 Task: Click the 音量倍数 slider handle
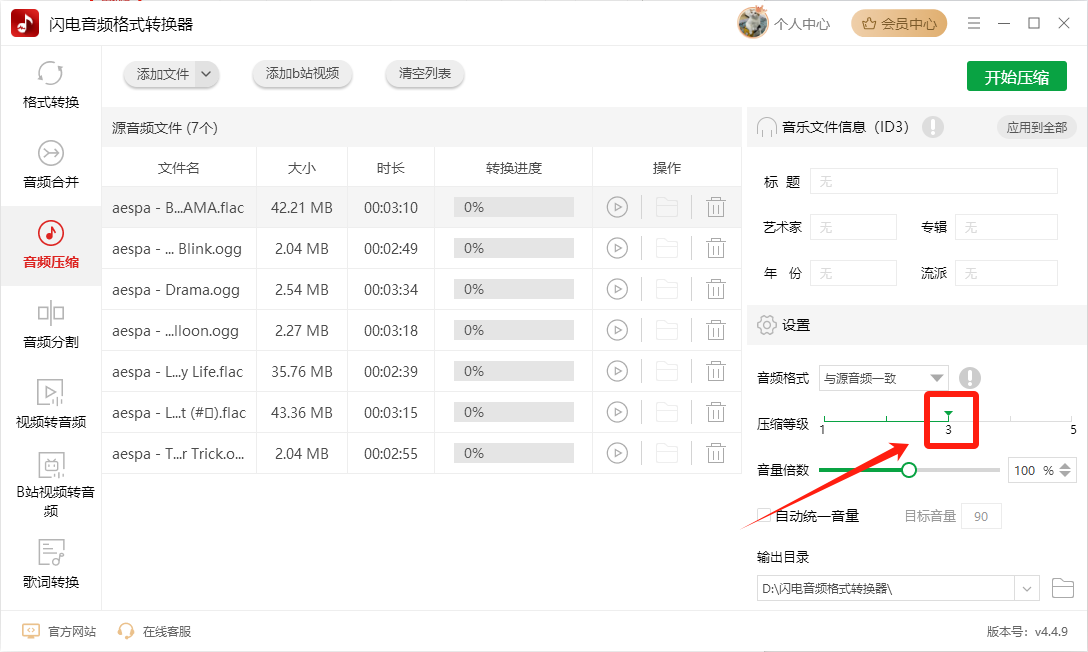(909, 470)
